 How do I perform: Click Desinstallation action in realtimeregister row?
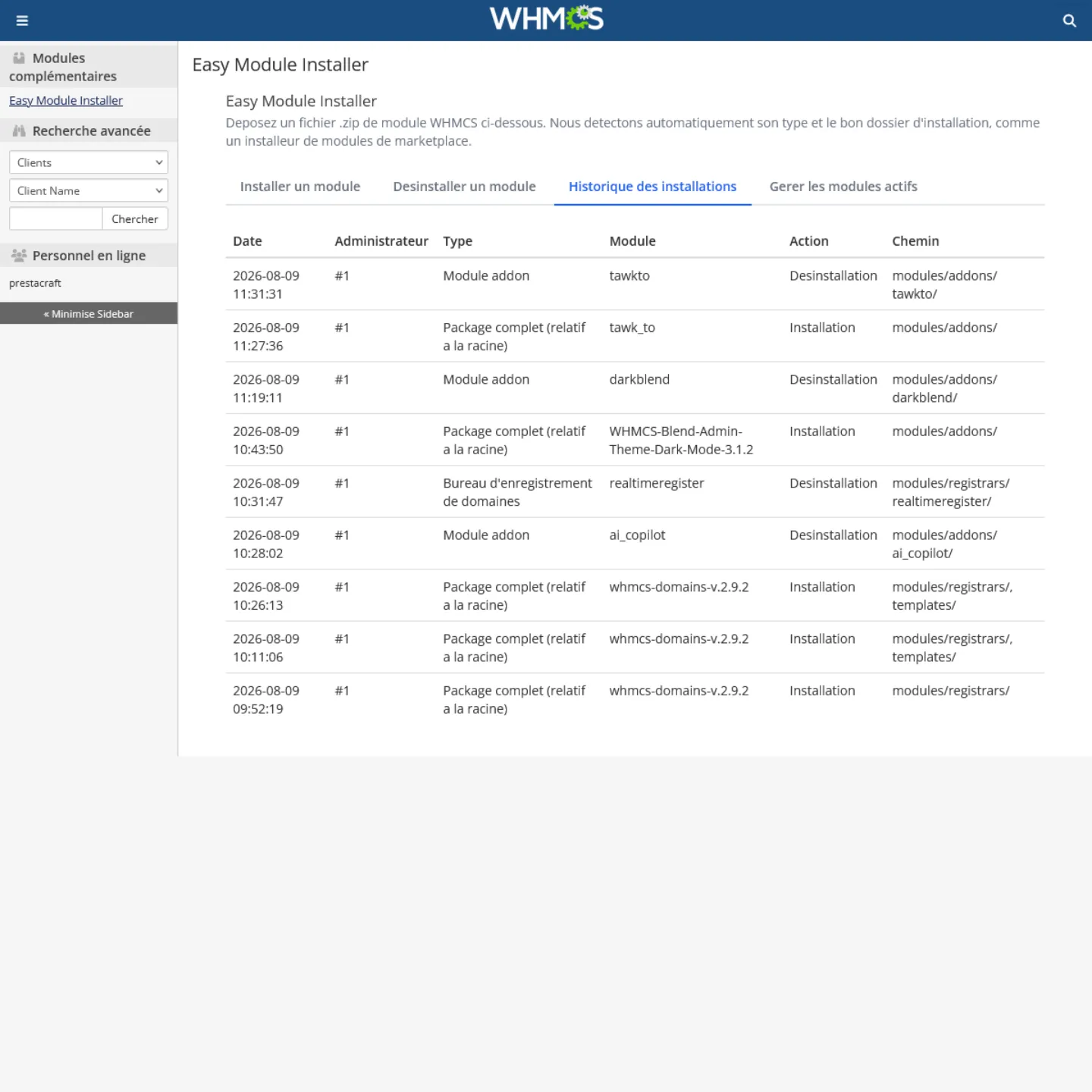click(833, 483)
